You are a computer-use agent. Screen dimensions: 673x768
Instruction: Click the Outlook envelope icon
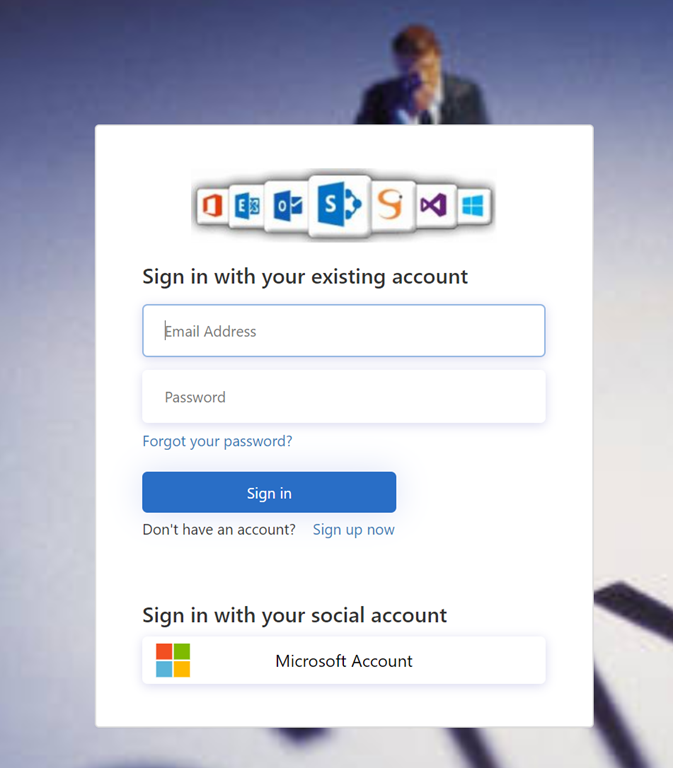pyautogui.click(x=287, y=206)
